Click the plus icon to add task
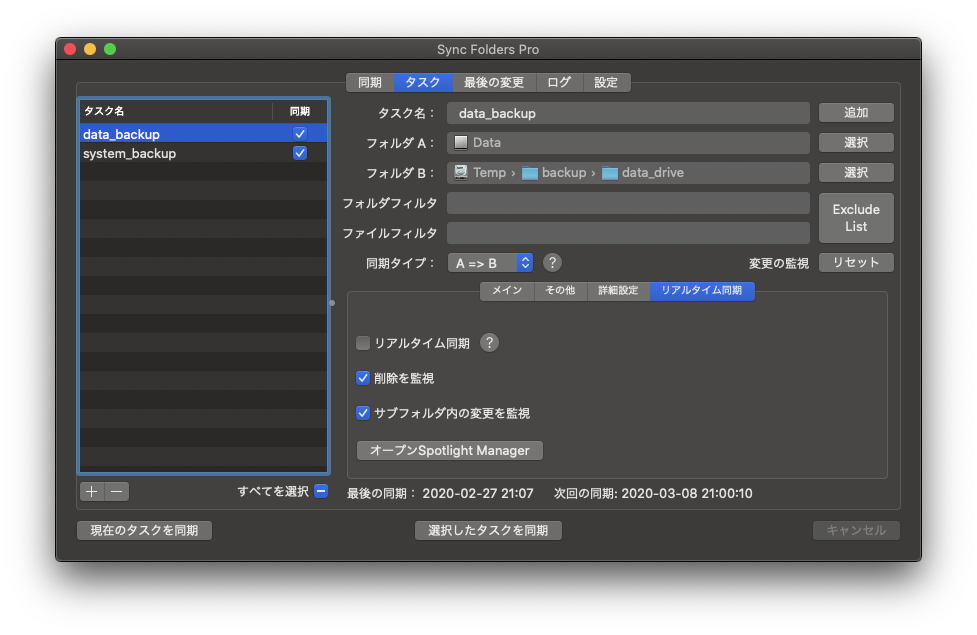The height and width of the screenshot is (635, 977). coord(92,492)
